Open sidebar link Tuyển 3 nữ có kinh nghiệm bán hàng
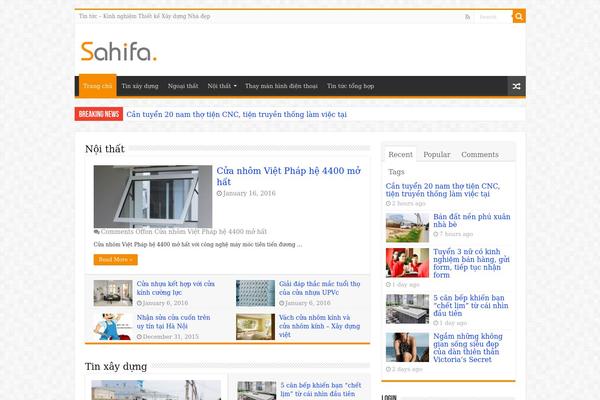 click(471, 263)
